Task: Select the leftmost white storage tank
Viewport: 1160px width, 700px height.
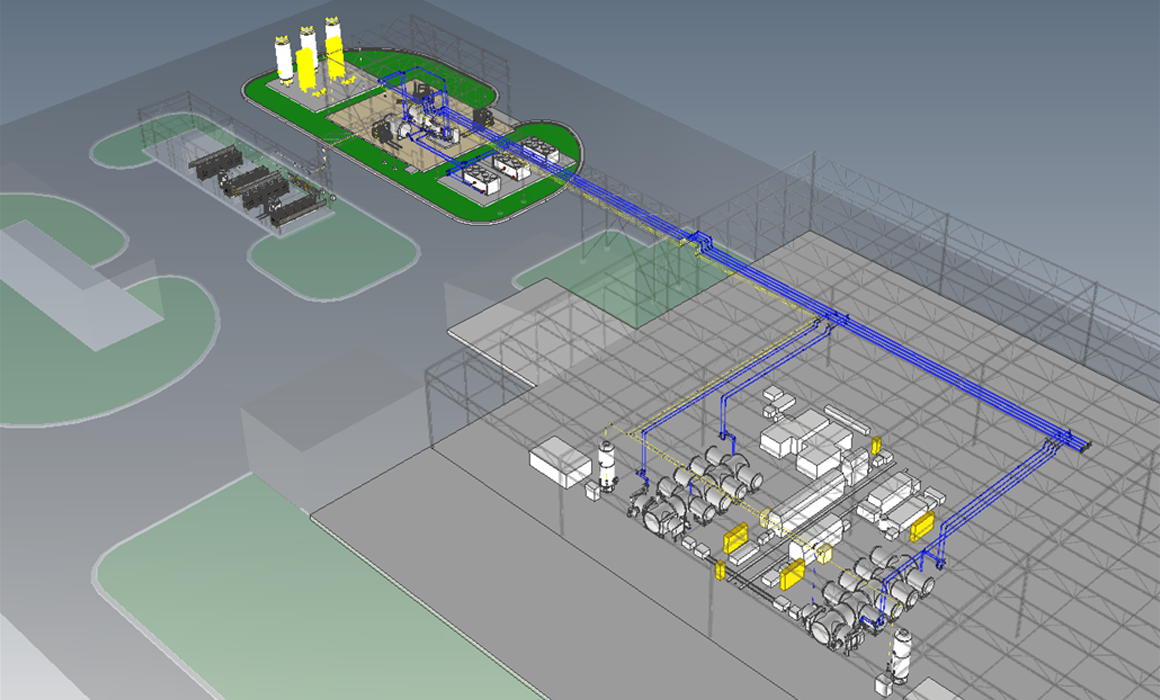Action: coord(285,59)
